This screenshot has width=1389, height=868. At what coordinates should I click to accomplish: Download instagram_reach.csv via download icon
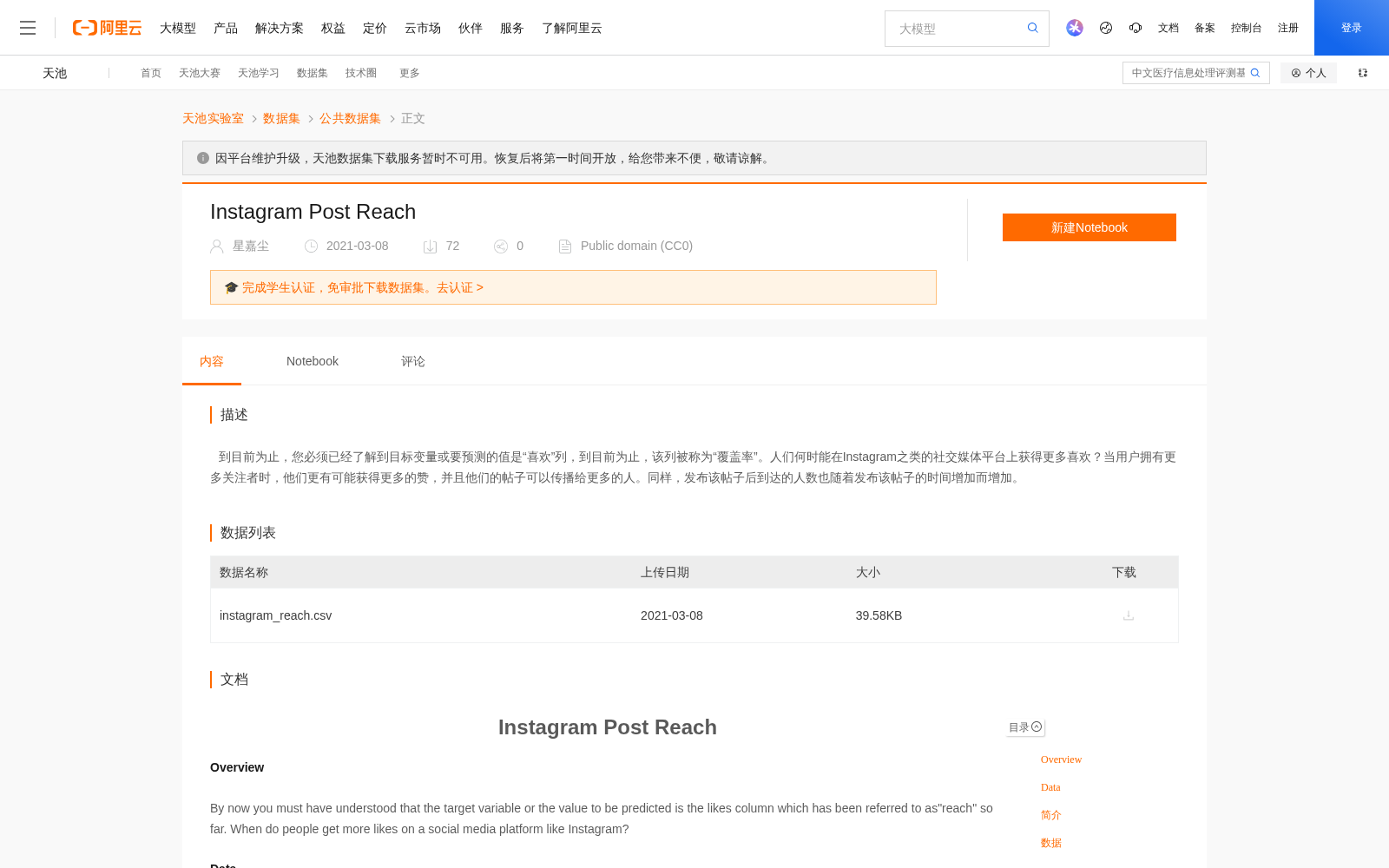[1129, 615]
